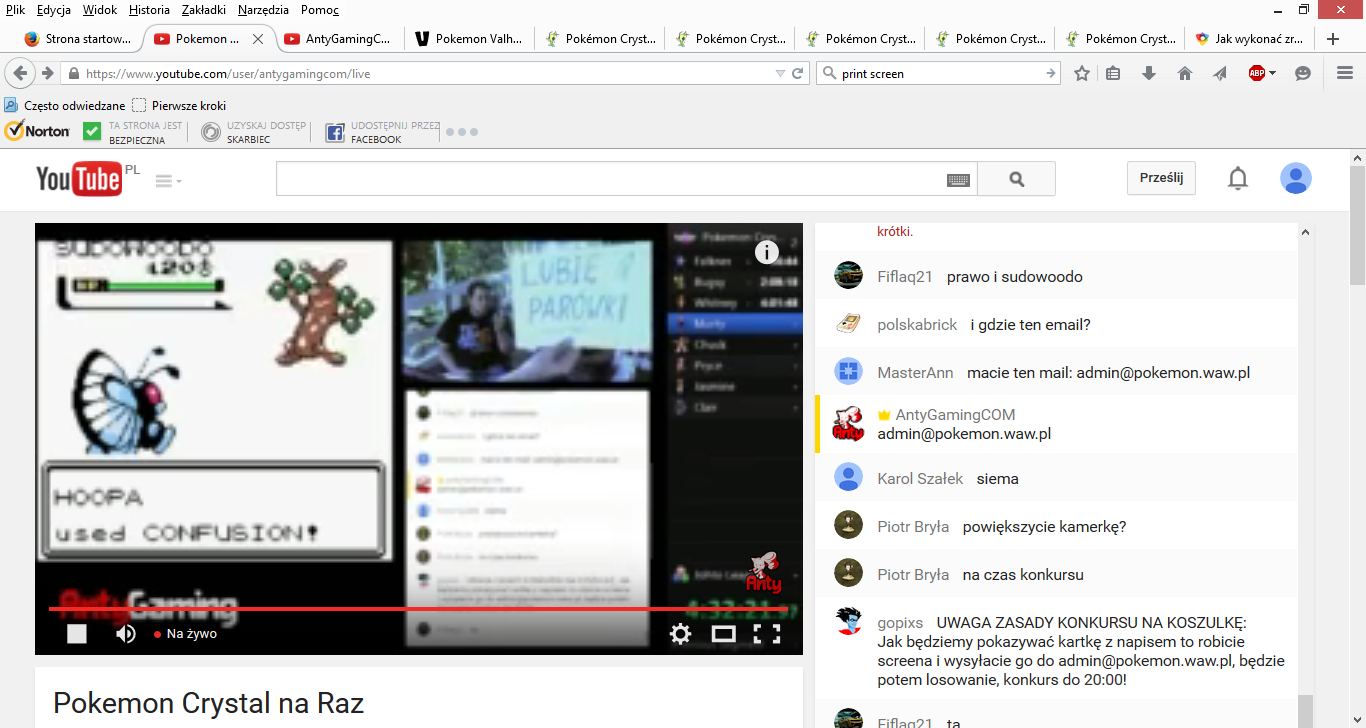Click the YouTube notifications bell

pos(1237,179)
